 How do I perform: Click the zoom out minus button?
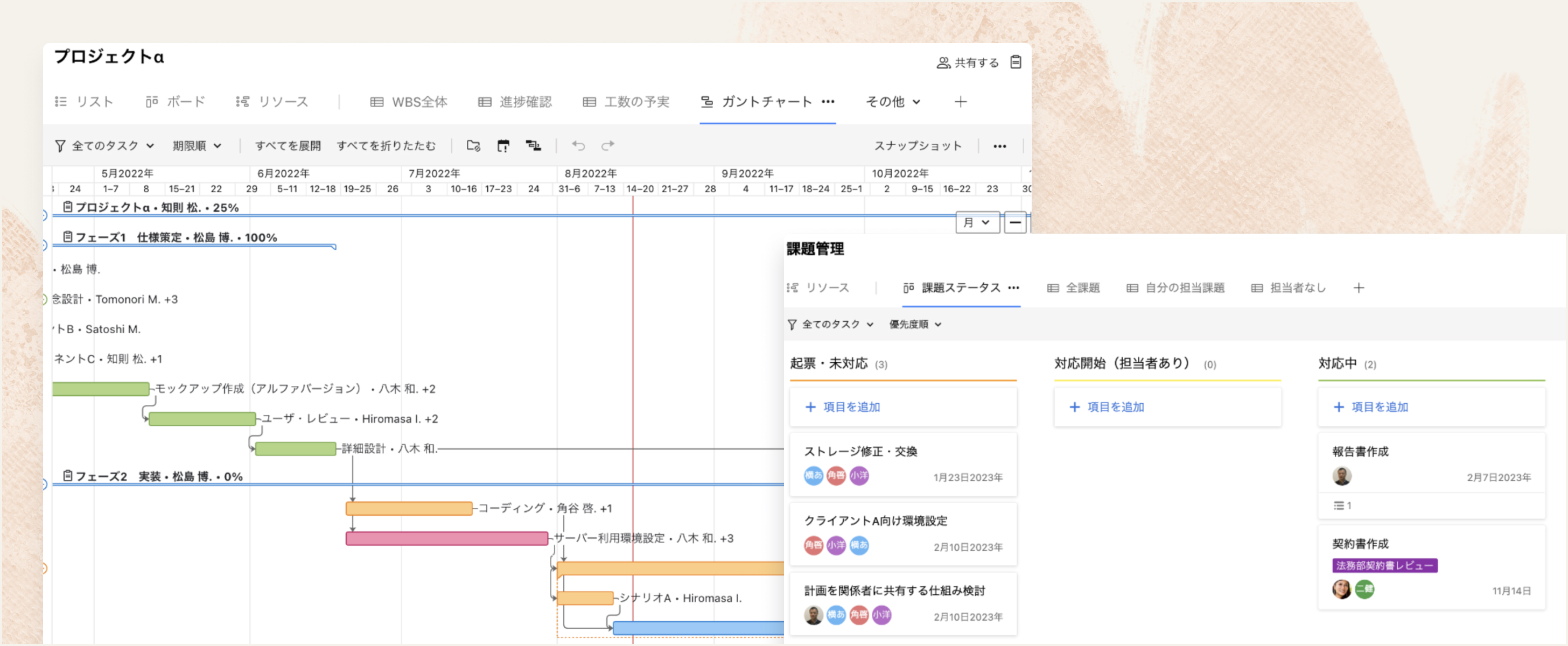(x=1014, y=223)
